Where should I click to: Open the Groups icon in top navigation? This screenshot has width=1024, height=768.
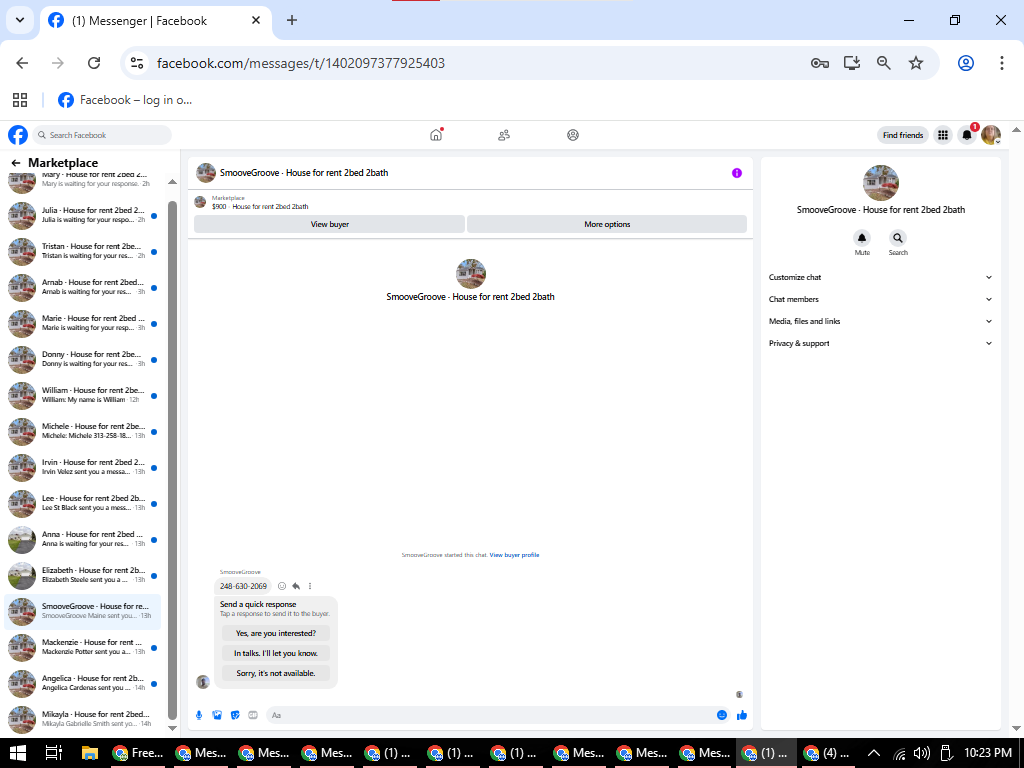pos(573,135)
